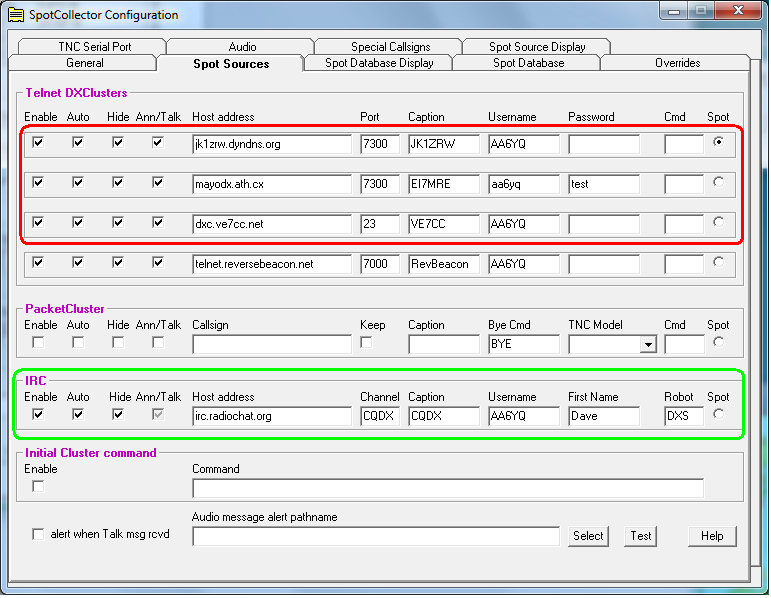The height and width of the screenshot is (598, 771).
Task: Enable the Initial Cluster command checkbox
Action: pyautogui.click(x=38, y=486)
